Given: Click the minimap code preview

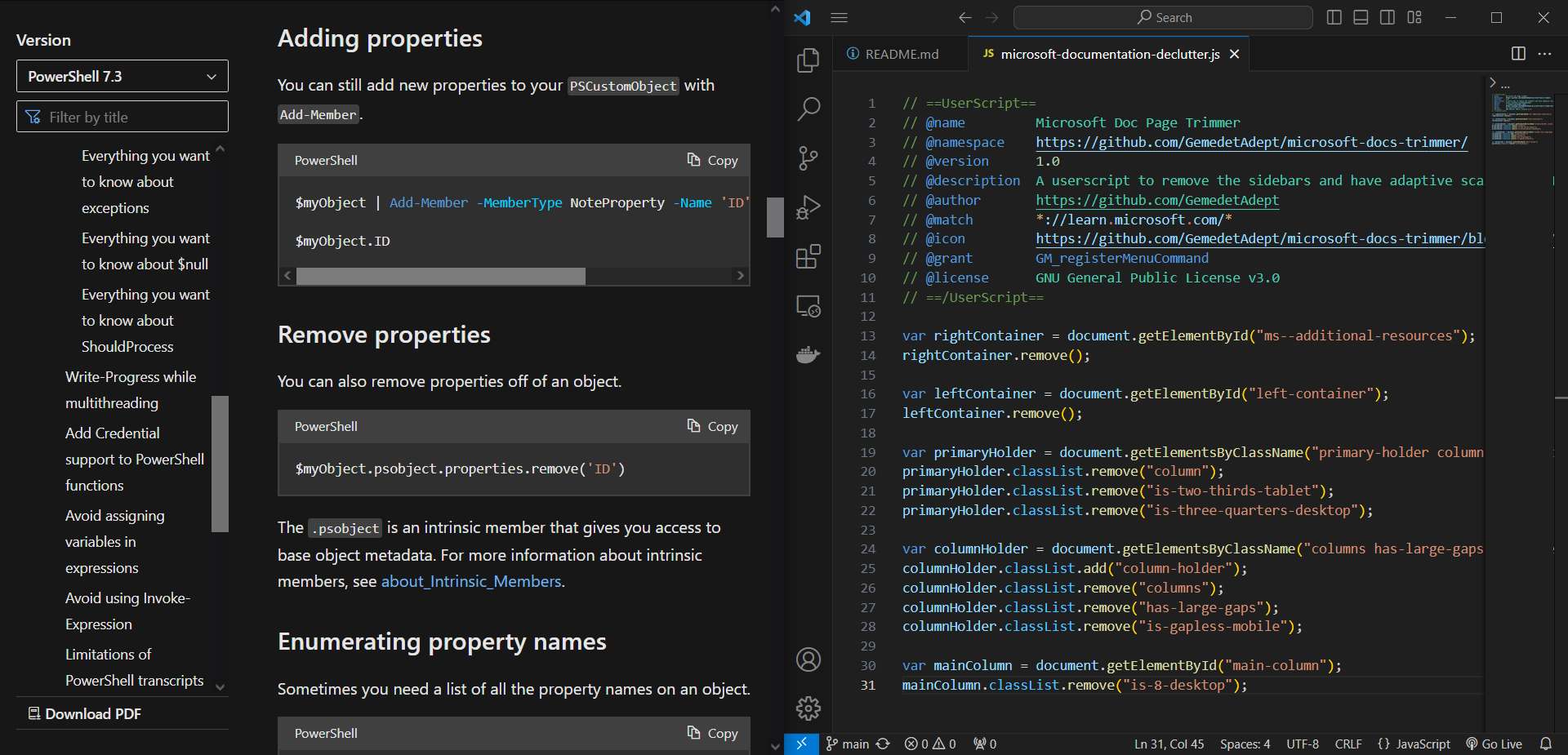Looking at the screenshot, I should click(1521, 119).
